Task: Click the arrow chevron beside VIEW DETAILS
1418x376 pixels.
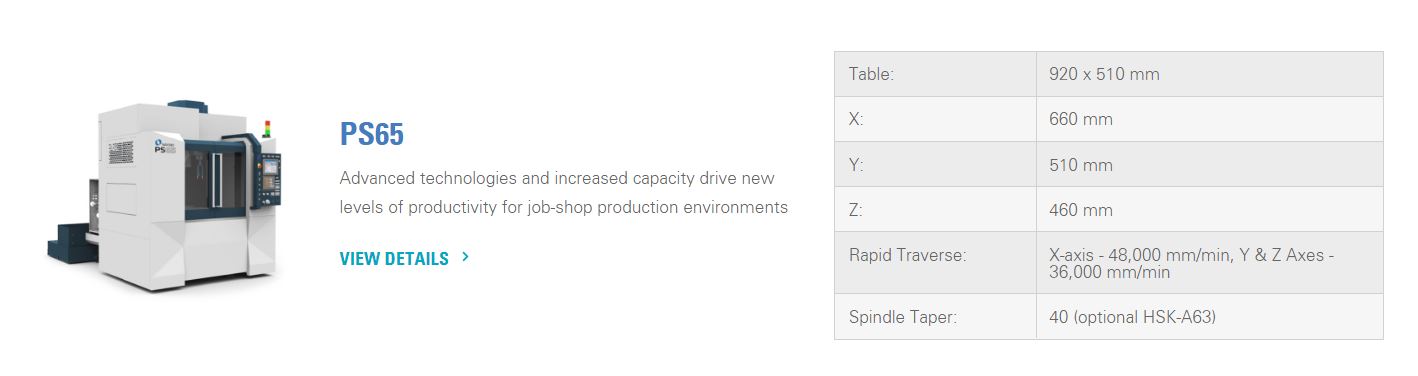Action: [465, 257]
